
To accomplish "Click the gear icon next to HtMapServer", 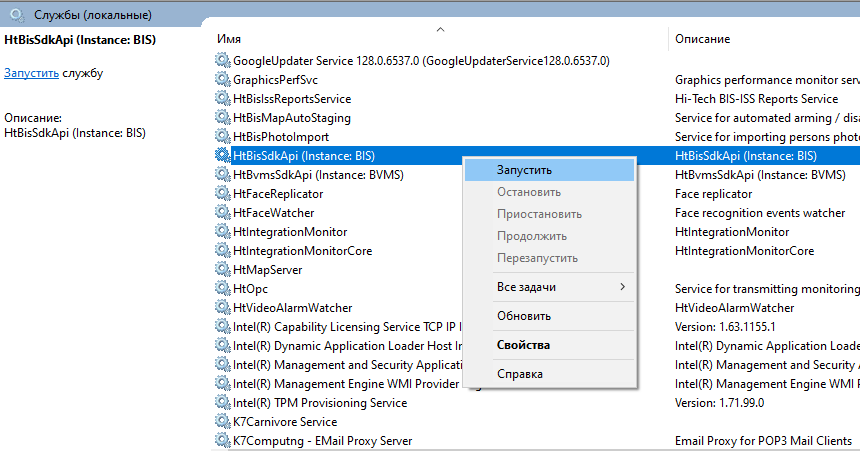I will (222, 270).
